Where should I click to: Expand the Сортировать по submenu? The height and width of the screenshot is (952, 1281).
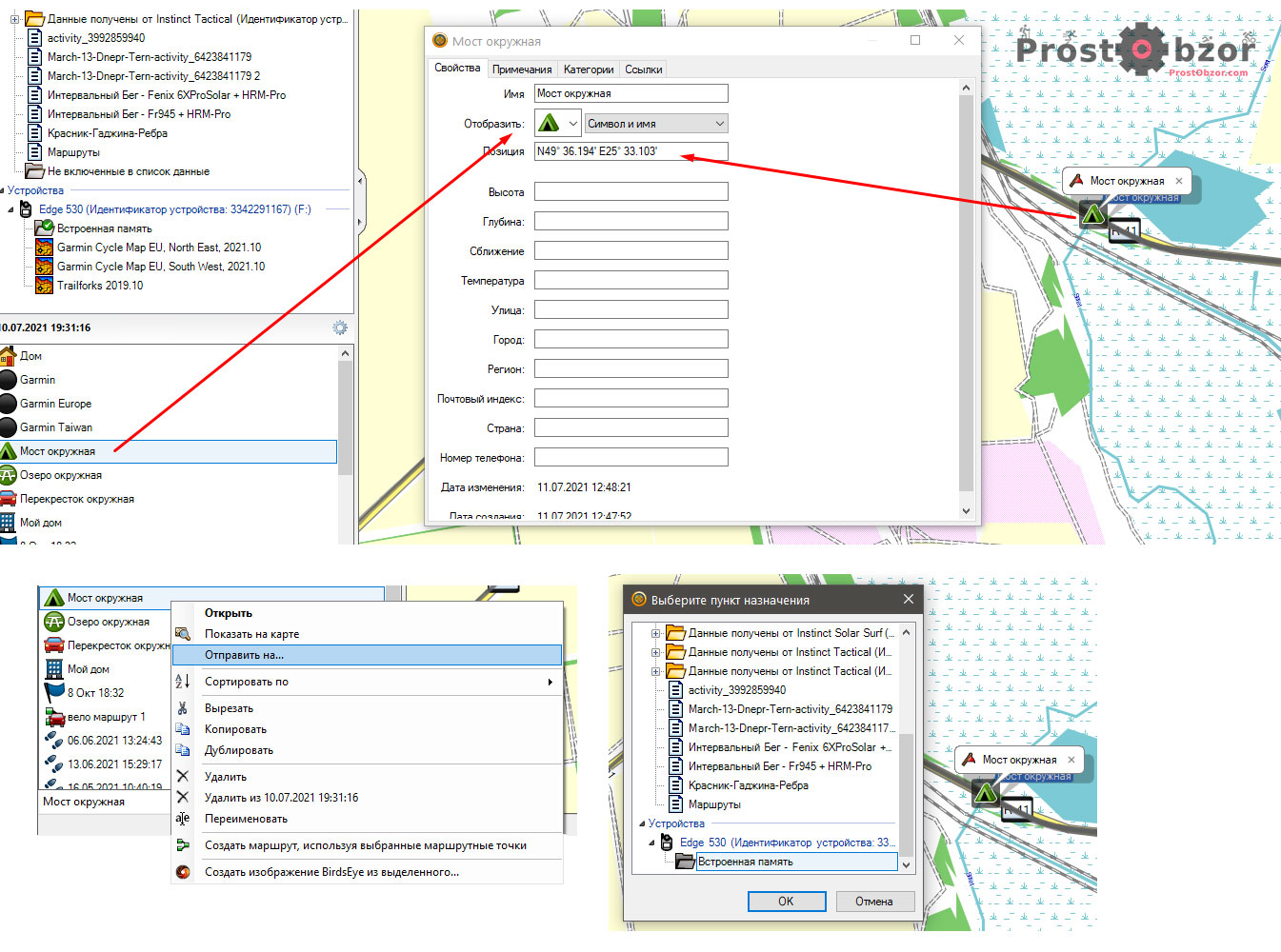[x=550, y=682]
